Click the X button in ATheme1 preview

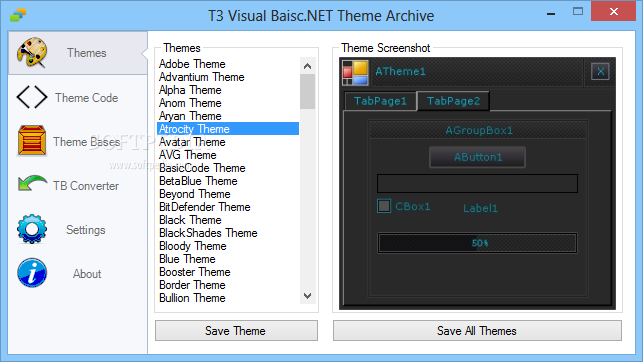click(600, 71)
